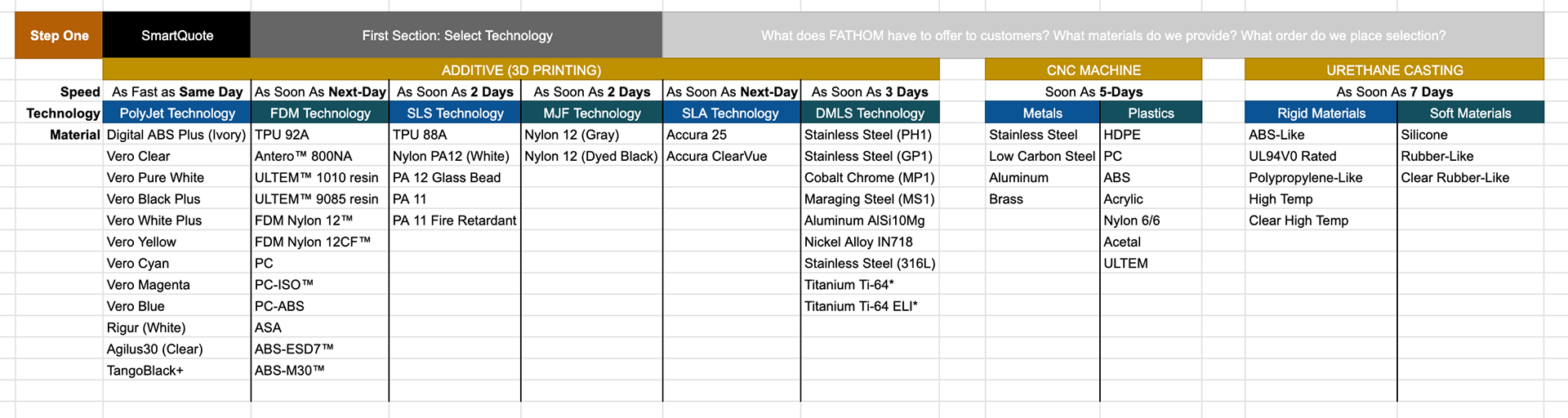This screenshot has height=418, width=1568.
Task: Click the 'SLA Technology' header cell
Action: tap(731, 113)
